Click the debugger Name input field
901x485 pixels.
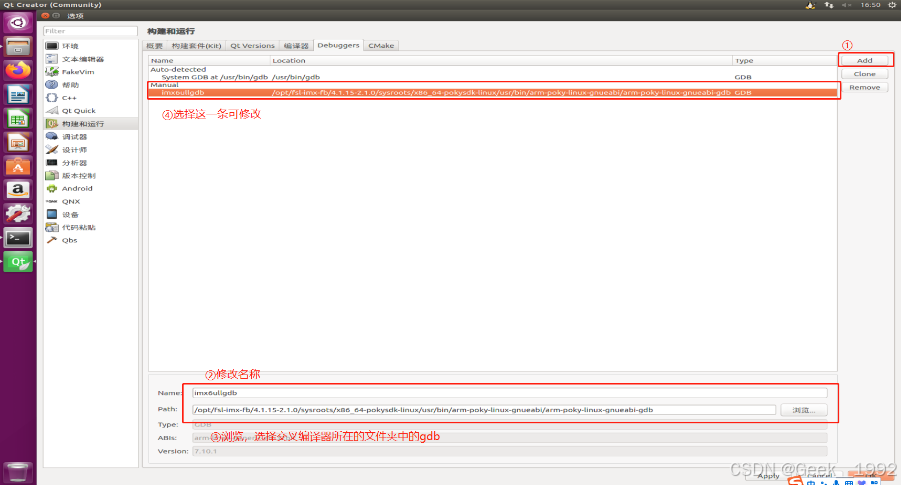[x=509, y=393]
